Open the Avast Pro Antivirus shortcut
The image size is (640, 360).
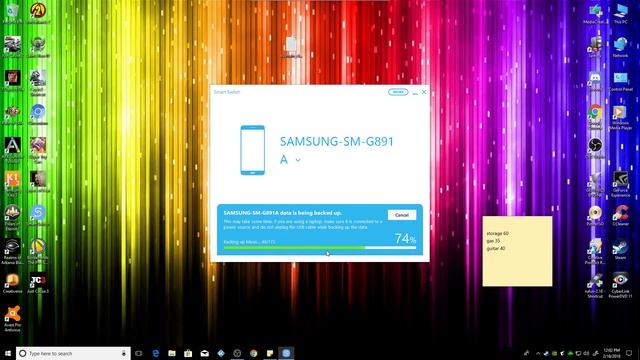pos(12,318)
